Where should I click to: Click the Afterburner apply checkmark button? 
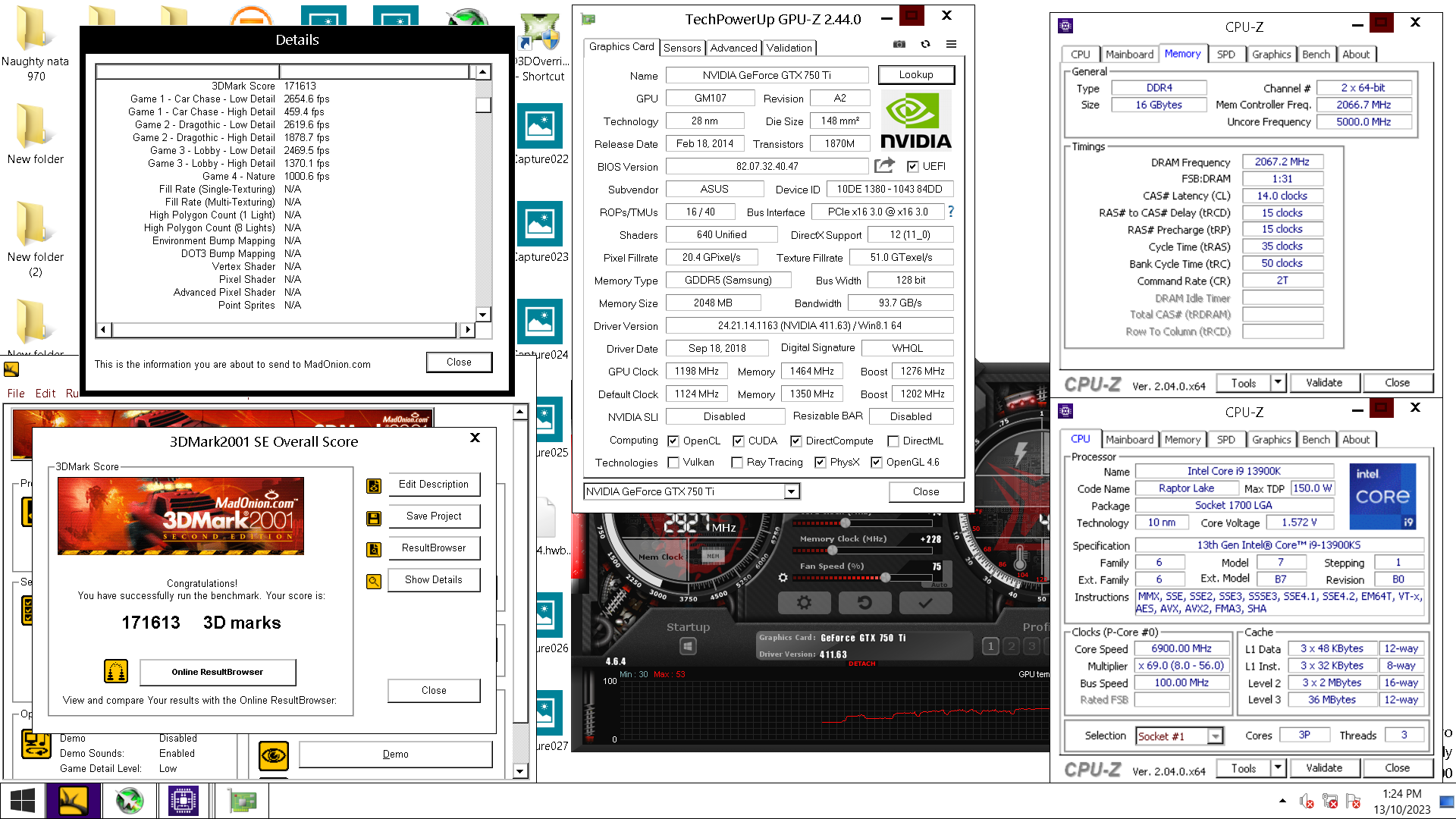[925, 603]
